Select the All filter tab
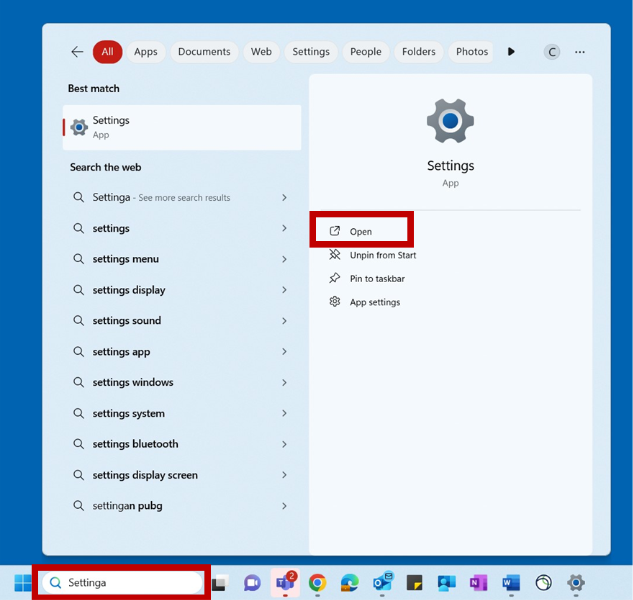This screenshot has height=600, width=633. click(x=107, y=52)
